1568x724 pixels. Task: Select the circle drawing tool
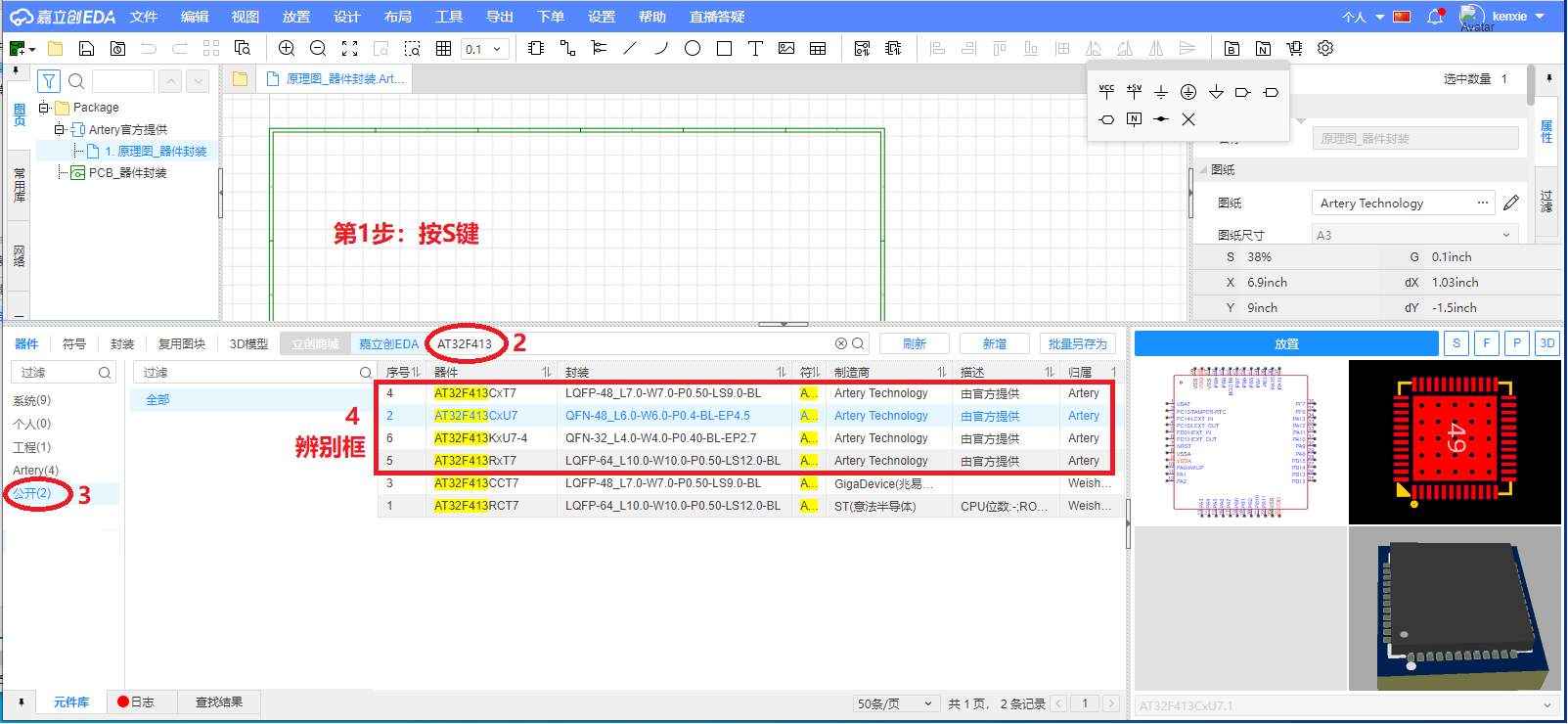tap(693, 49)
